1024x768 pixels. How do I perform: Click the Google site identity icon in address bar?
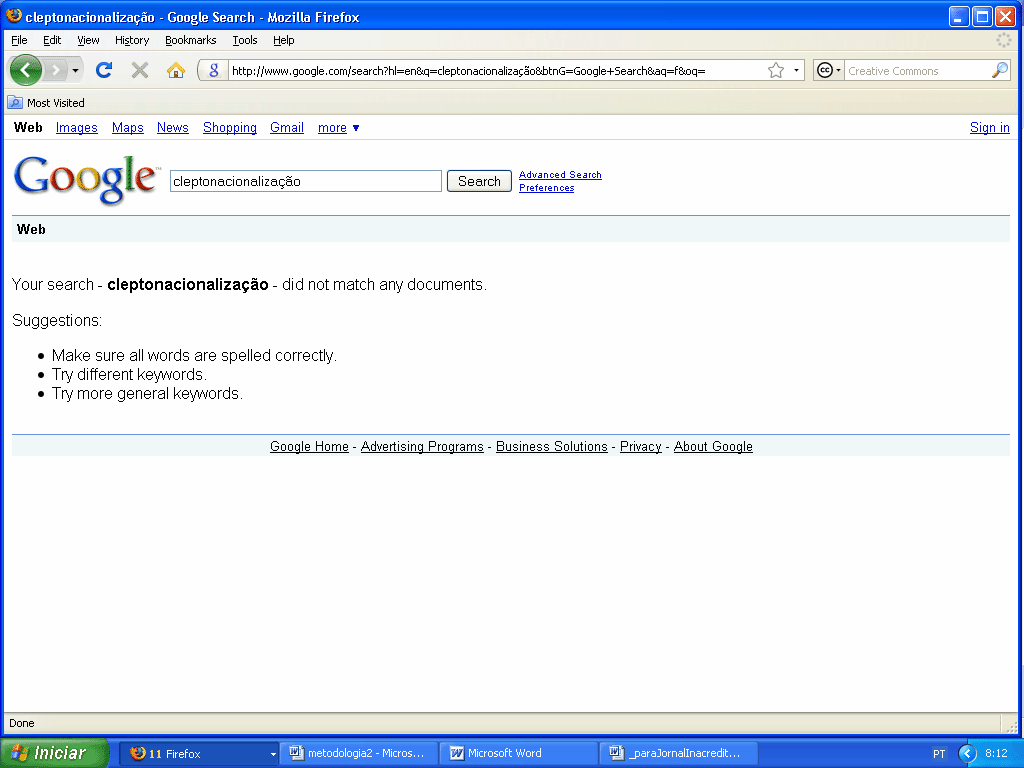[x=214, y=70]
